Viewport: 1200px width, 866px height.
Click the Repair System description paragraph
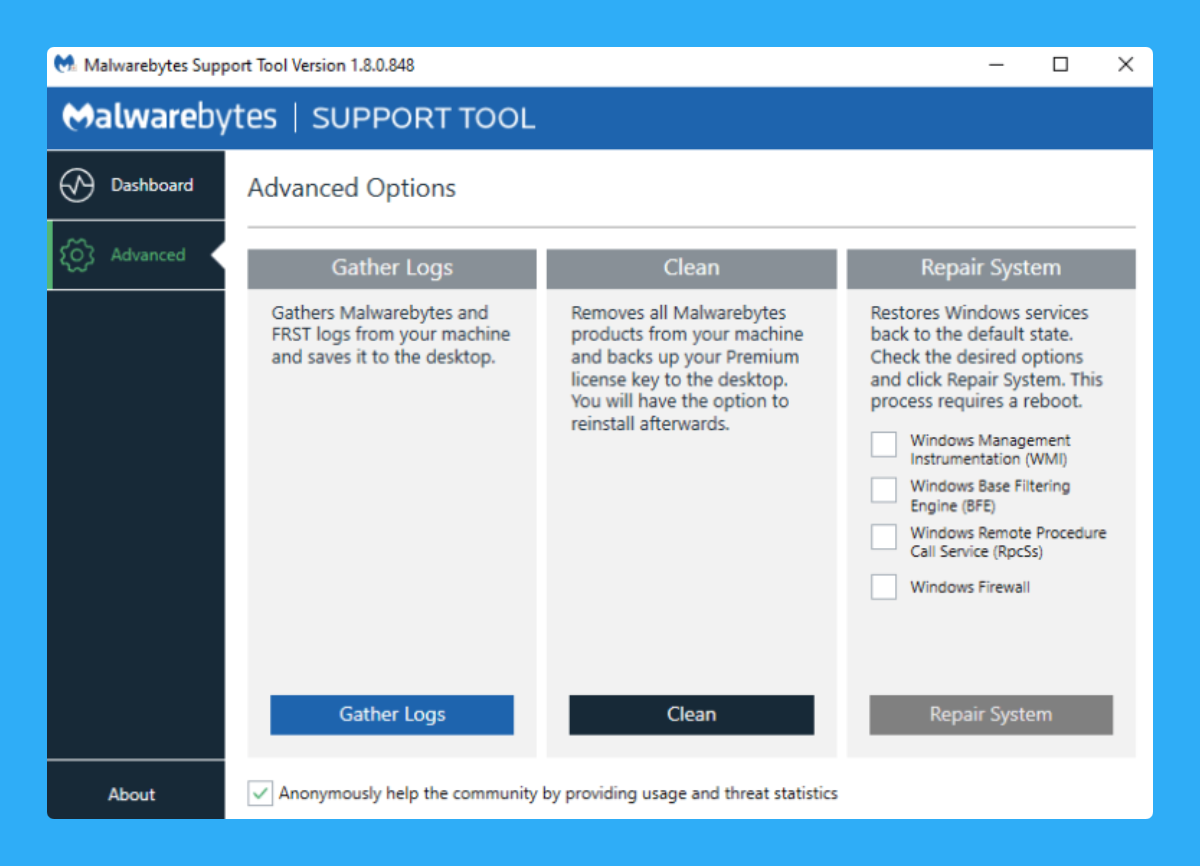[x=987, y=357]
